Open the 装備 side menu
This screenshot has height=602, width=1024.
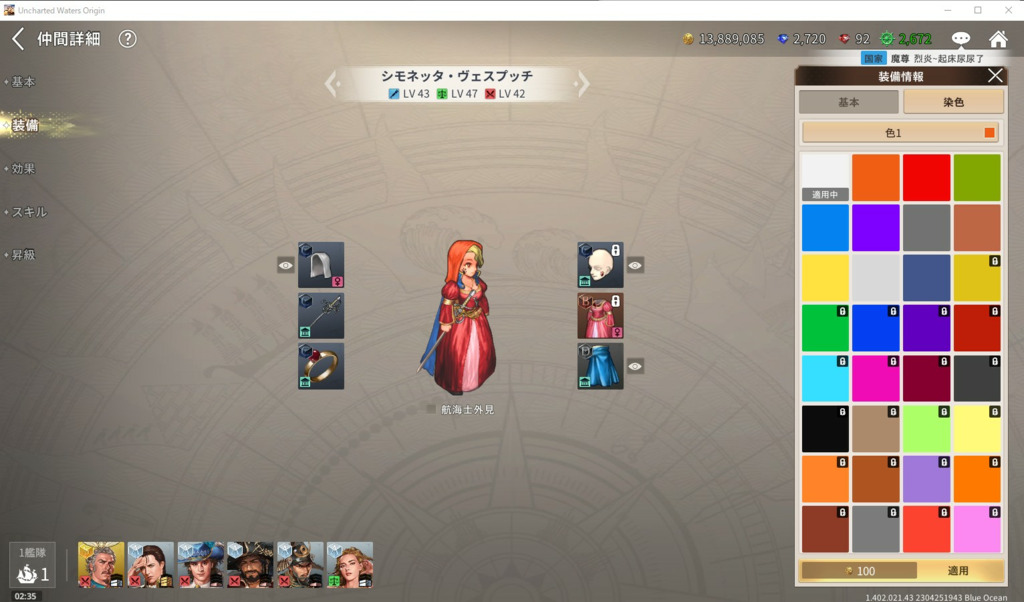coord(25,125)
